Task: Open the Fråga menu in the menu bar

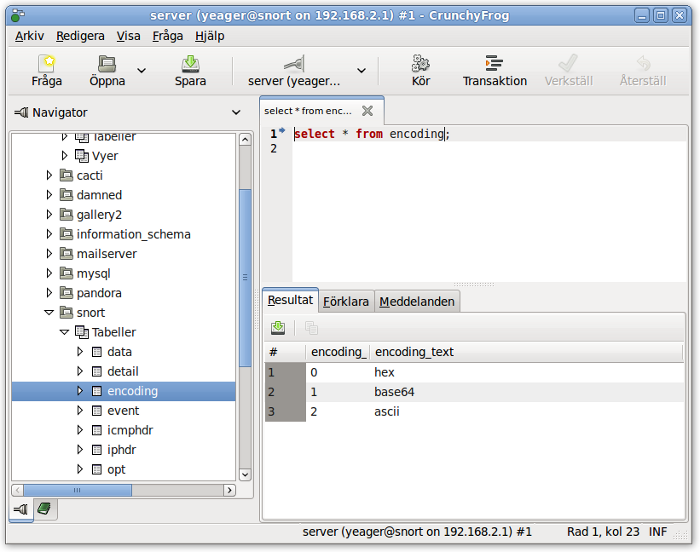Action: click(x=168, y=36)
